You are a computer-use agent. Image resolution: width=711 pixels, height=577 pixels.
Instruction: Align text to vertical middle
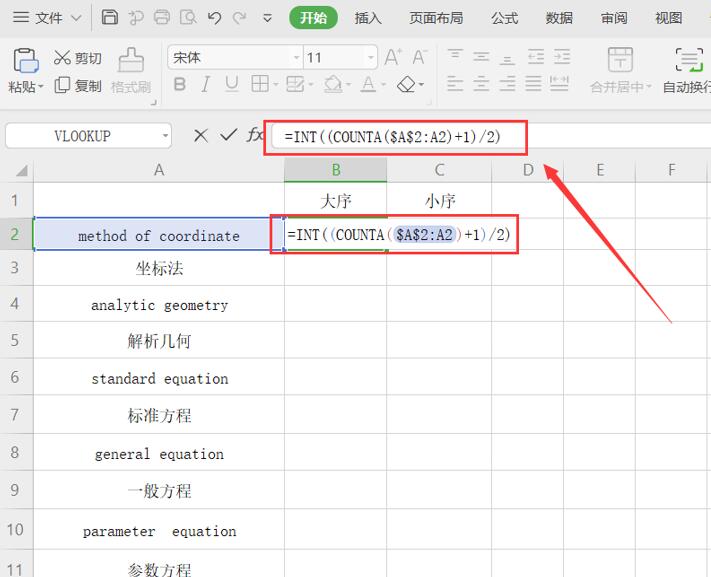coord(481,57)
